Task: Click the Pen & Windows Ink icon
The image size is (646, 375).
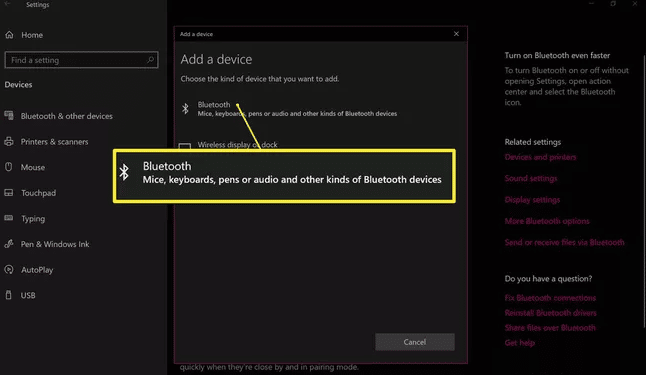Action: pyautogui.click(x=9, y=244)
